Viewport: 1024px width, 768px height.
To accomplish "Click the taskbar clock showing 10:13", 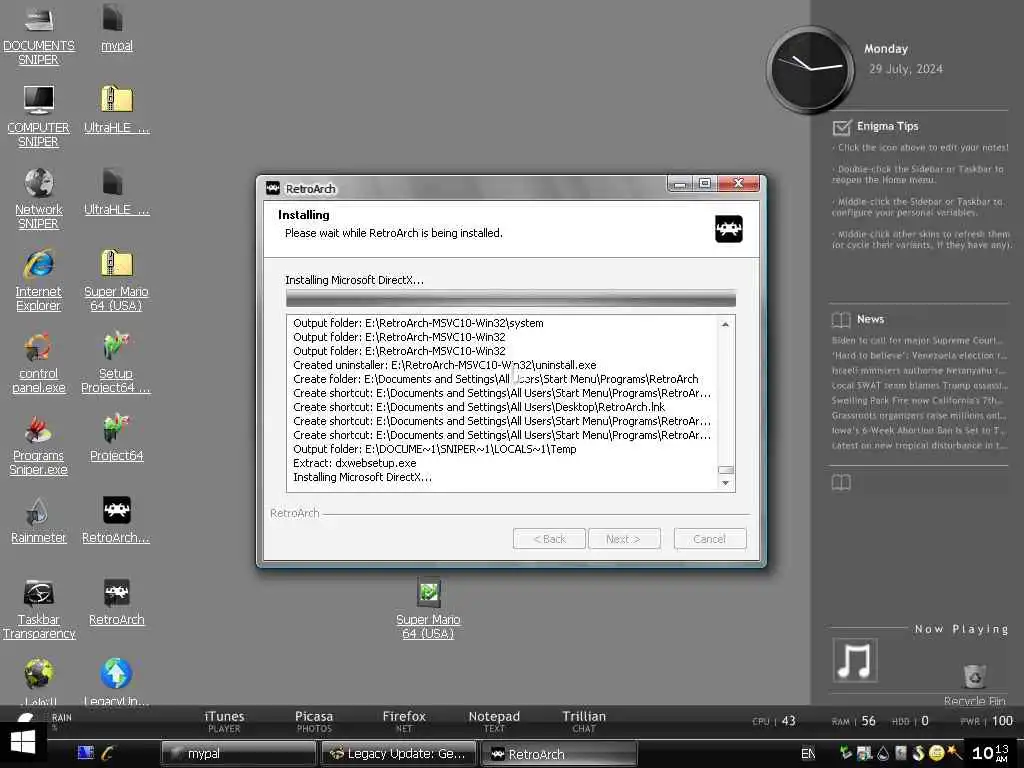I will 990,753.
